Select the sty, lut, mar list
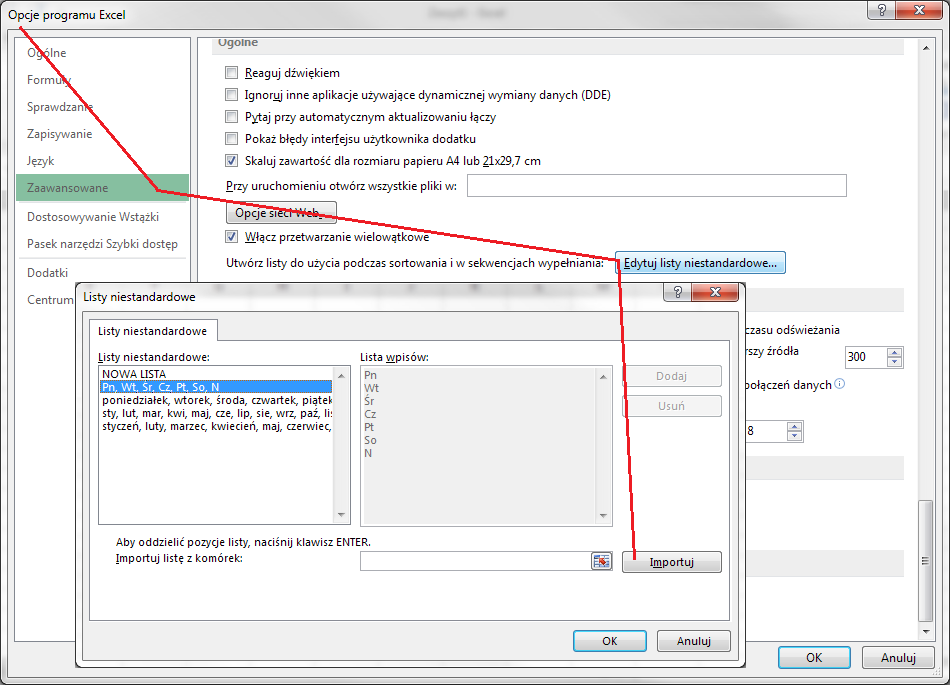Viewport: 950px width, 685px height. 216,413
